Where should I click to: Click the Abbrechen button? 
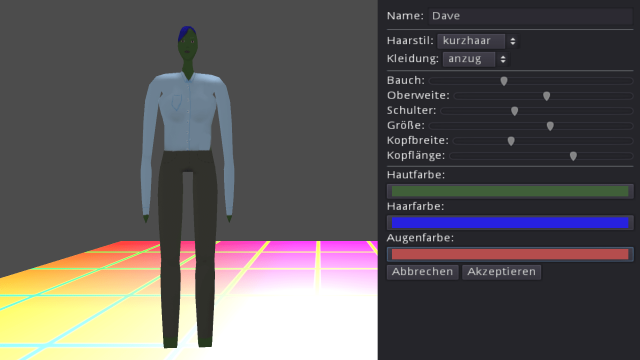(422, 272)
